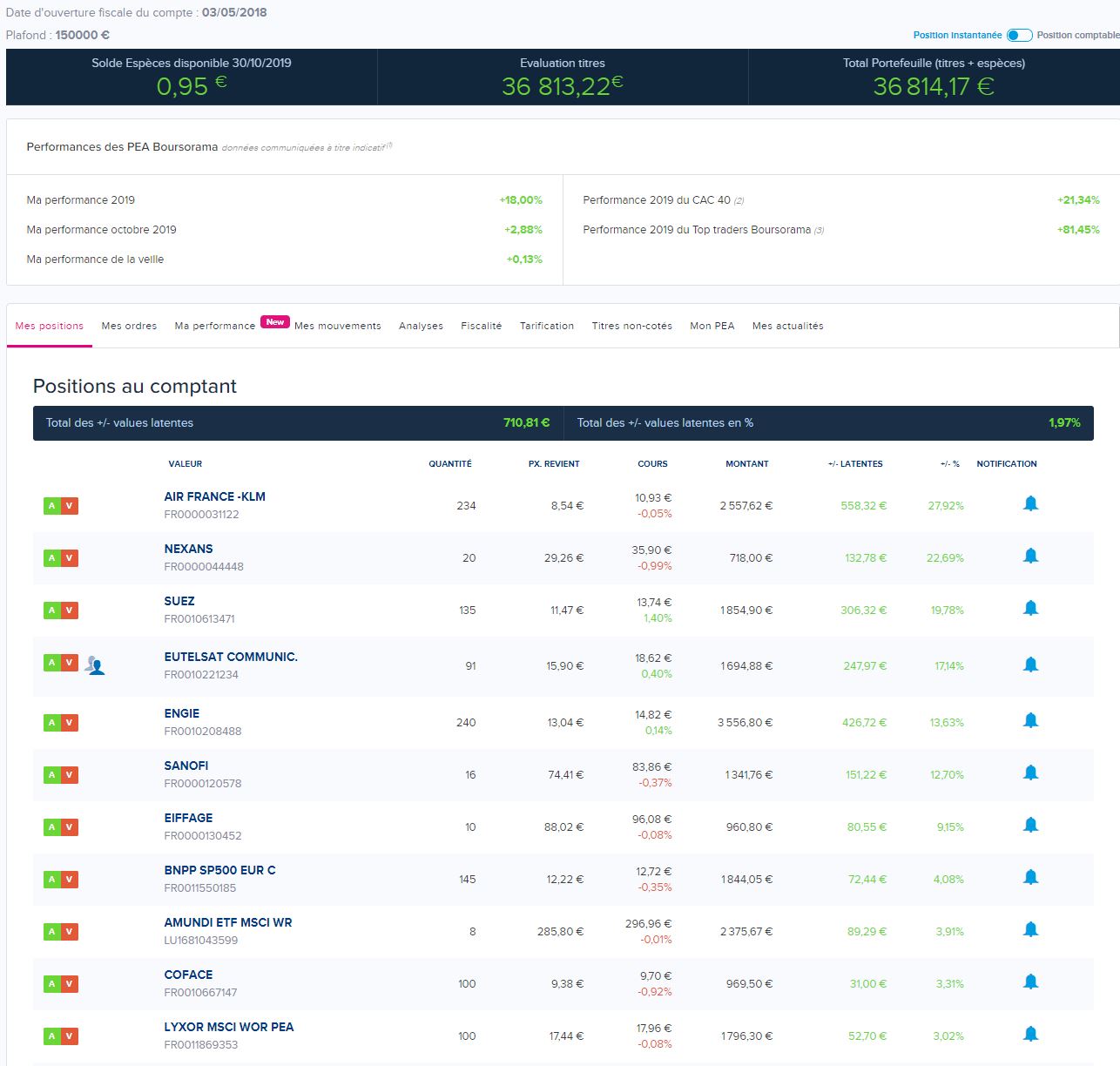Image resolution: width=1120 pixels, height=1066 pixels.
Task: Open the Mon PEA tab
Action: [x=712, y=326]
